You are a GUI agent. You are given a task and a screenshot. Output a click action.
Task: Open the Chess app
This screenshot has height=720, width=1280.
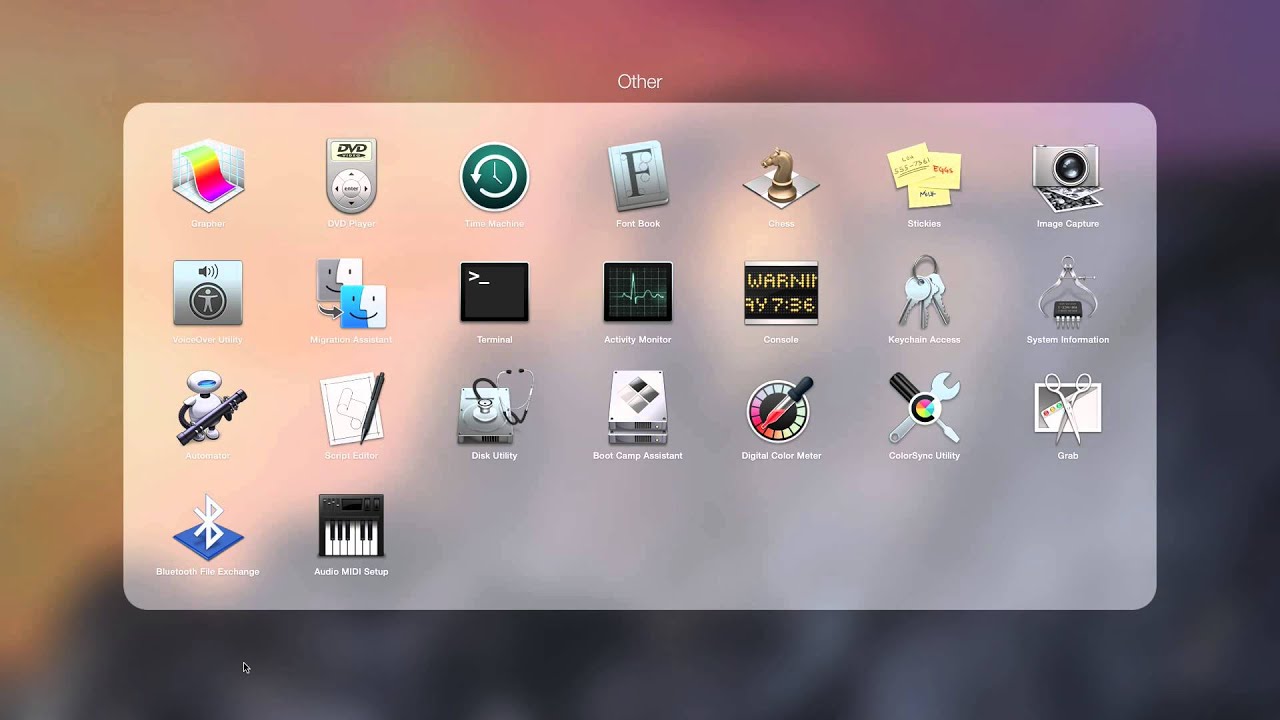point(781,177)
